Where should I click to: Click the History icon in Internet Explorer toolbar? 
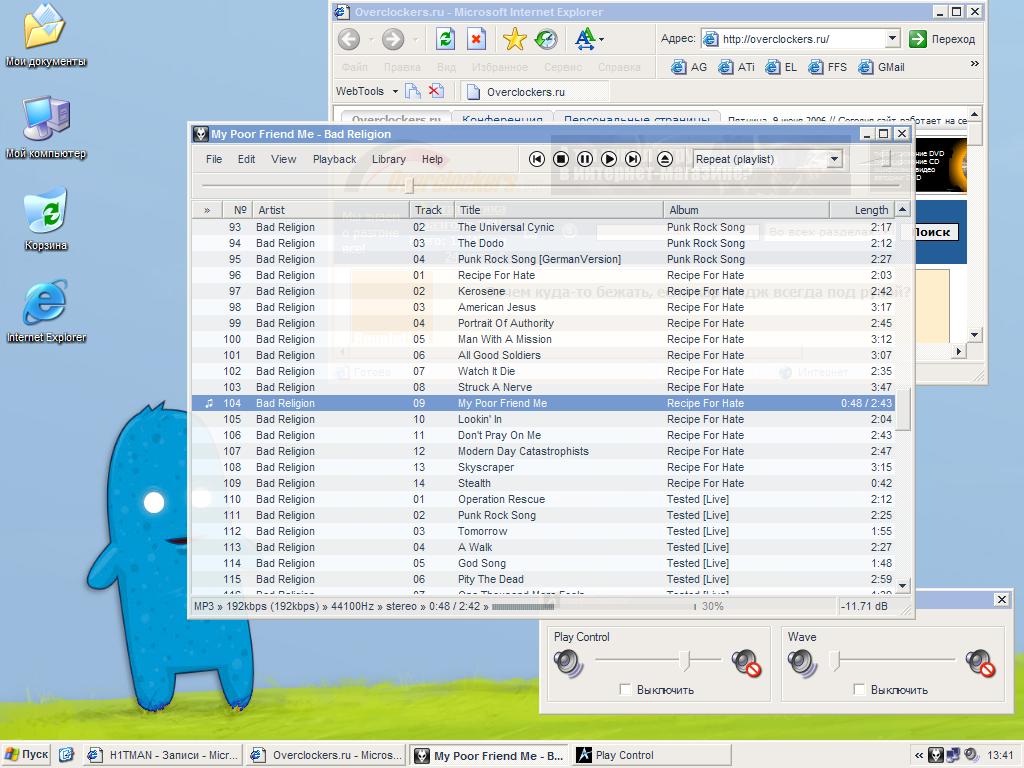[x=546, y=39]
